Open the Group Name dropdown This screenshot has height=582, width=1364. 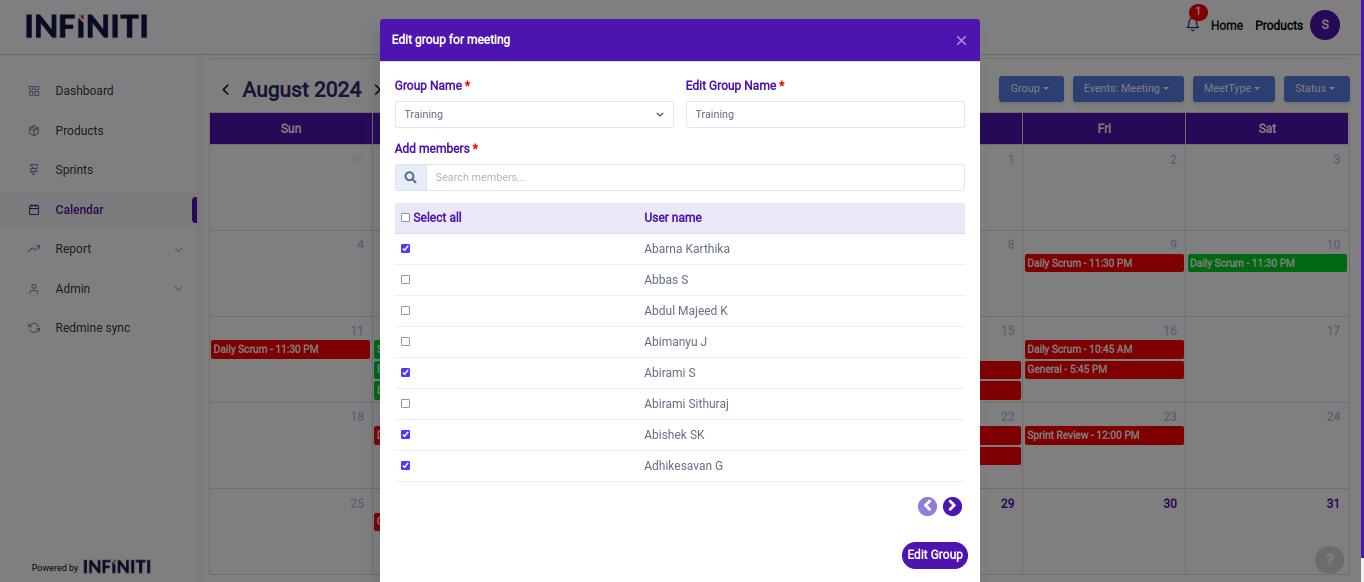(x=534, y=115)
